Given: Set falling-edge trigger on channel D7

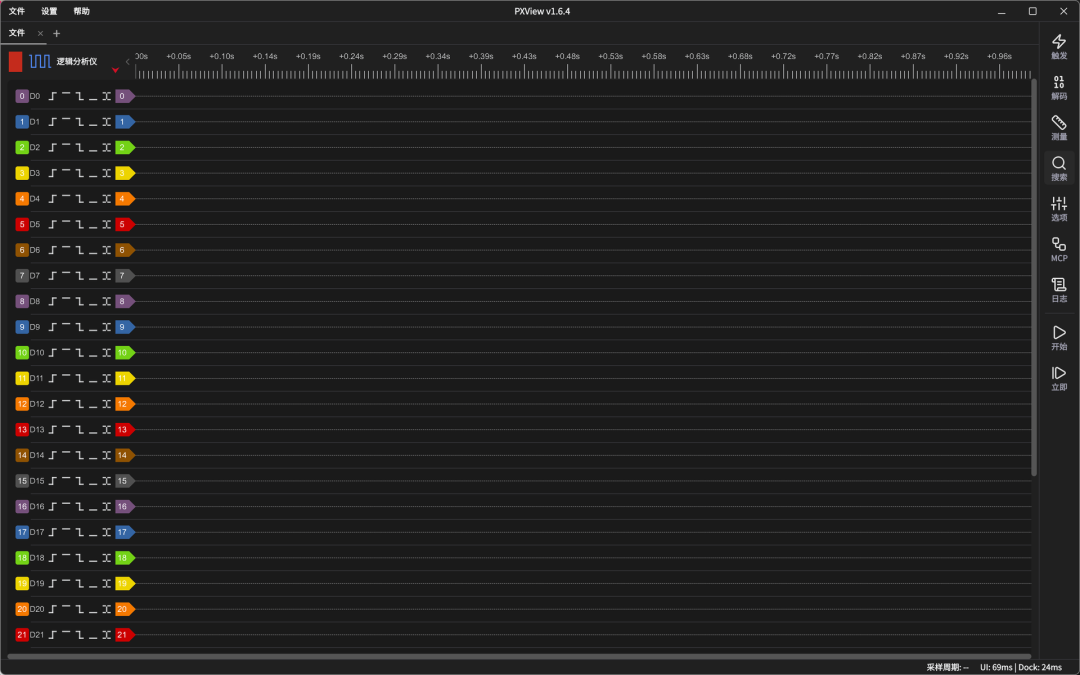Looking at the screenshot, I should [x=80, y=276].
